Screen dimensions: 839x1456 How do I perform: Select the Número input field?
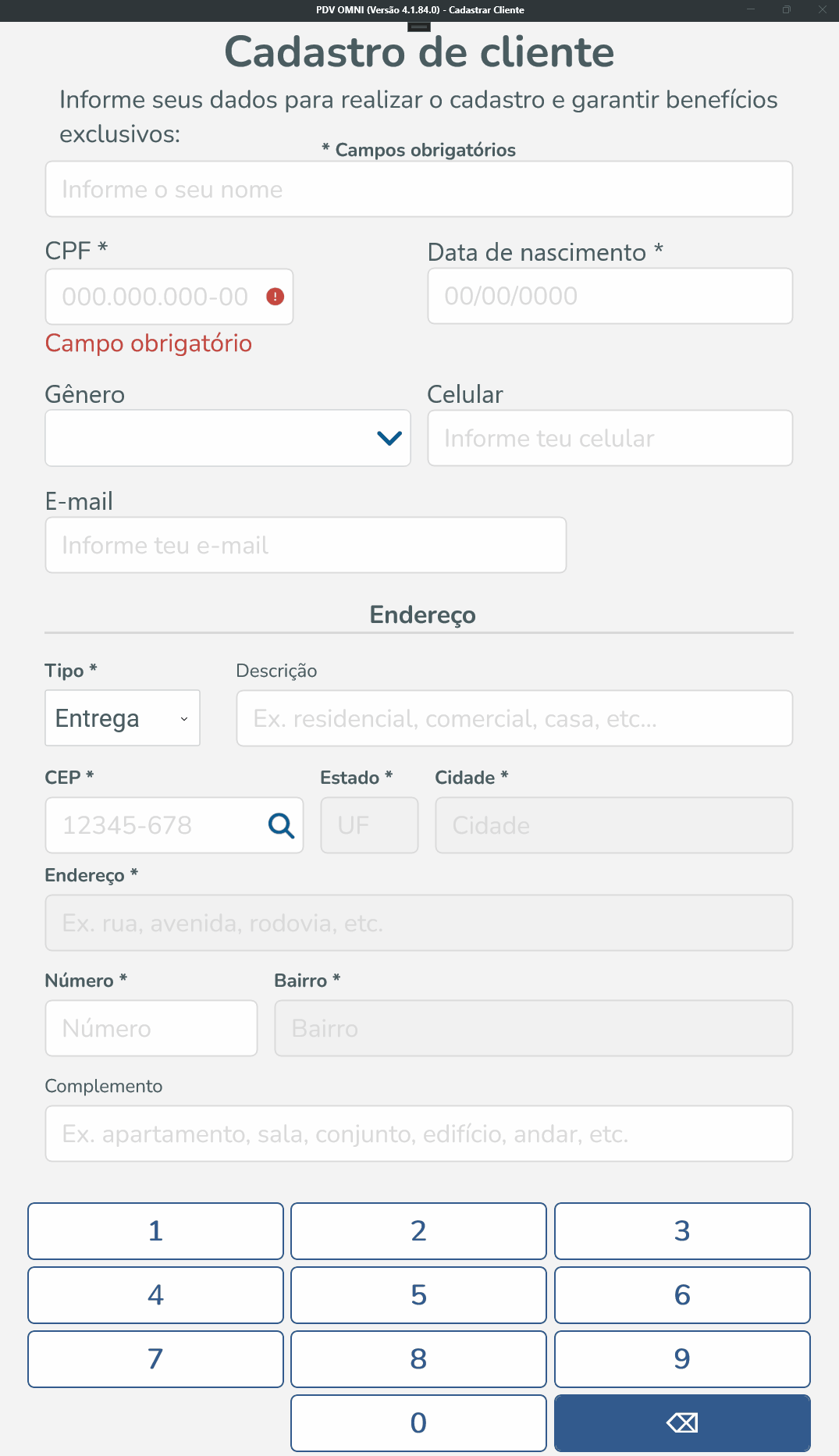click(151, 1028)
